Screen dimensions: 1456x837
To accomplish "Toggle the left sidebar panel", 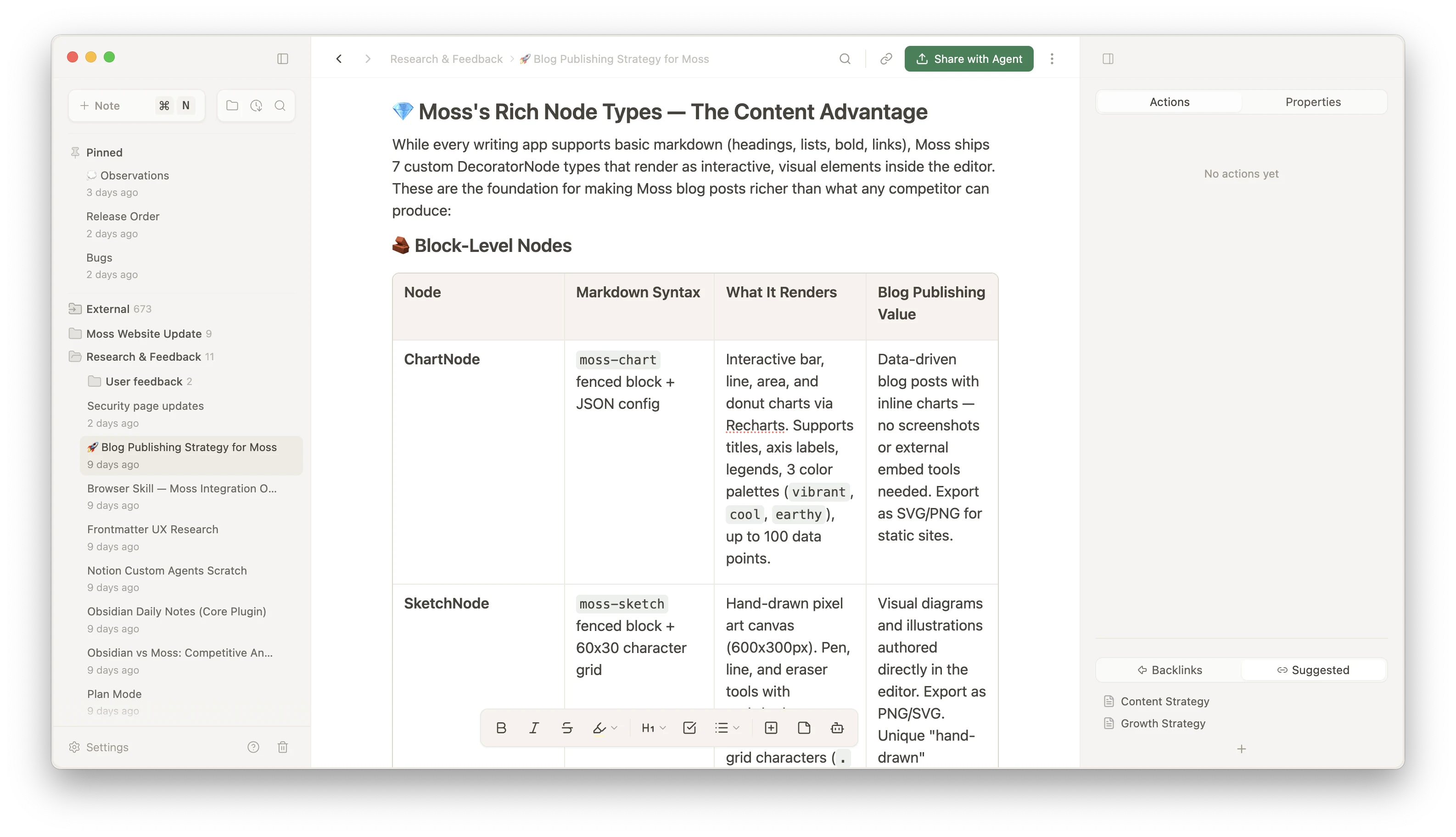I will [282, 59].
